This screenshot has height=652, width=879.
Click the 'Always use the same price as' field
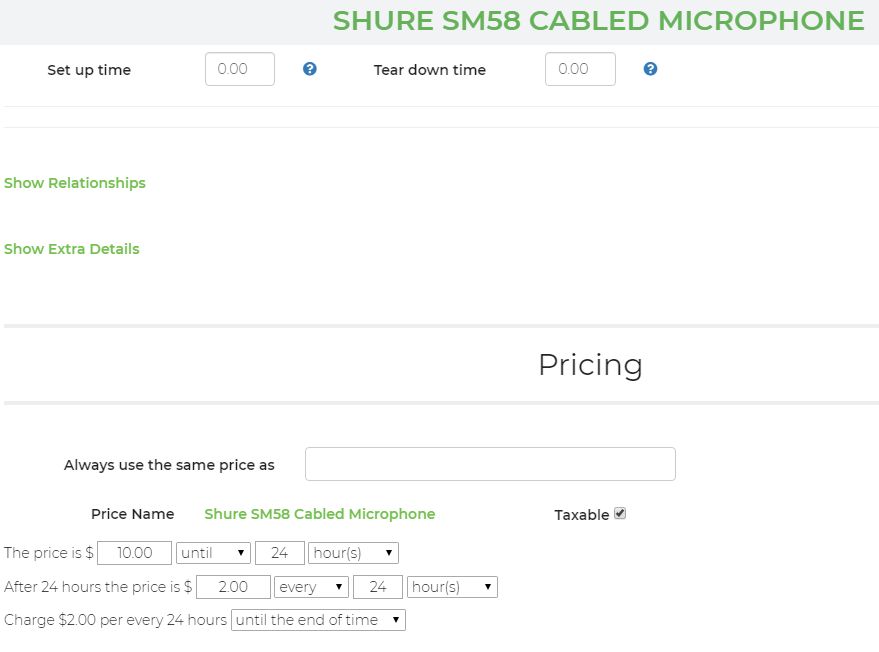pos(490,464)
